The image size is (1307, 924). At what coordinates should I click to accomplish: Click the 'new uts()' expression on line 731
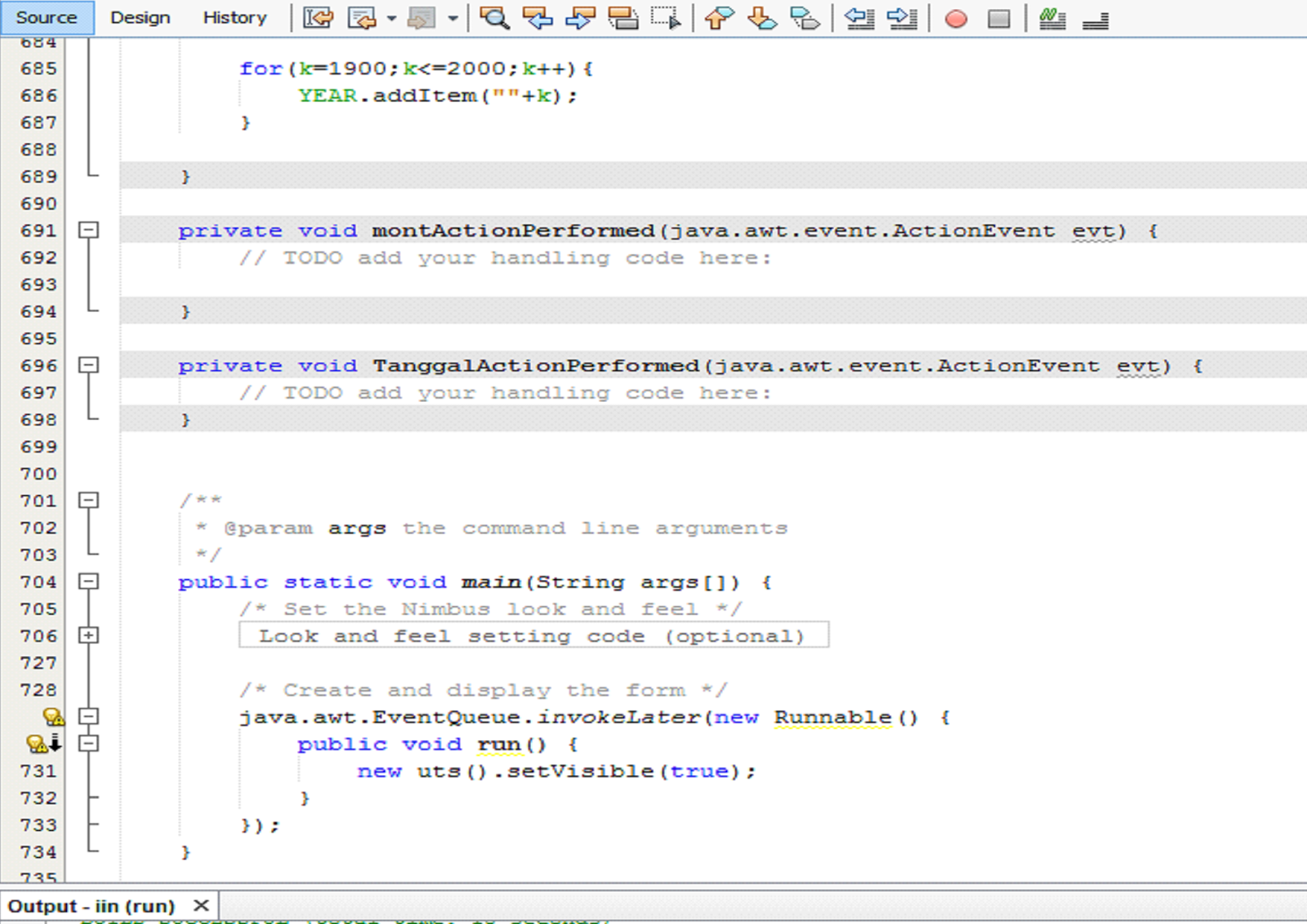click(x=422, y=771)
